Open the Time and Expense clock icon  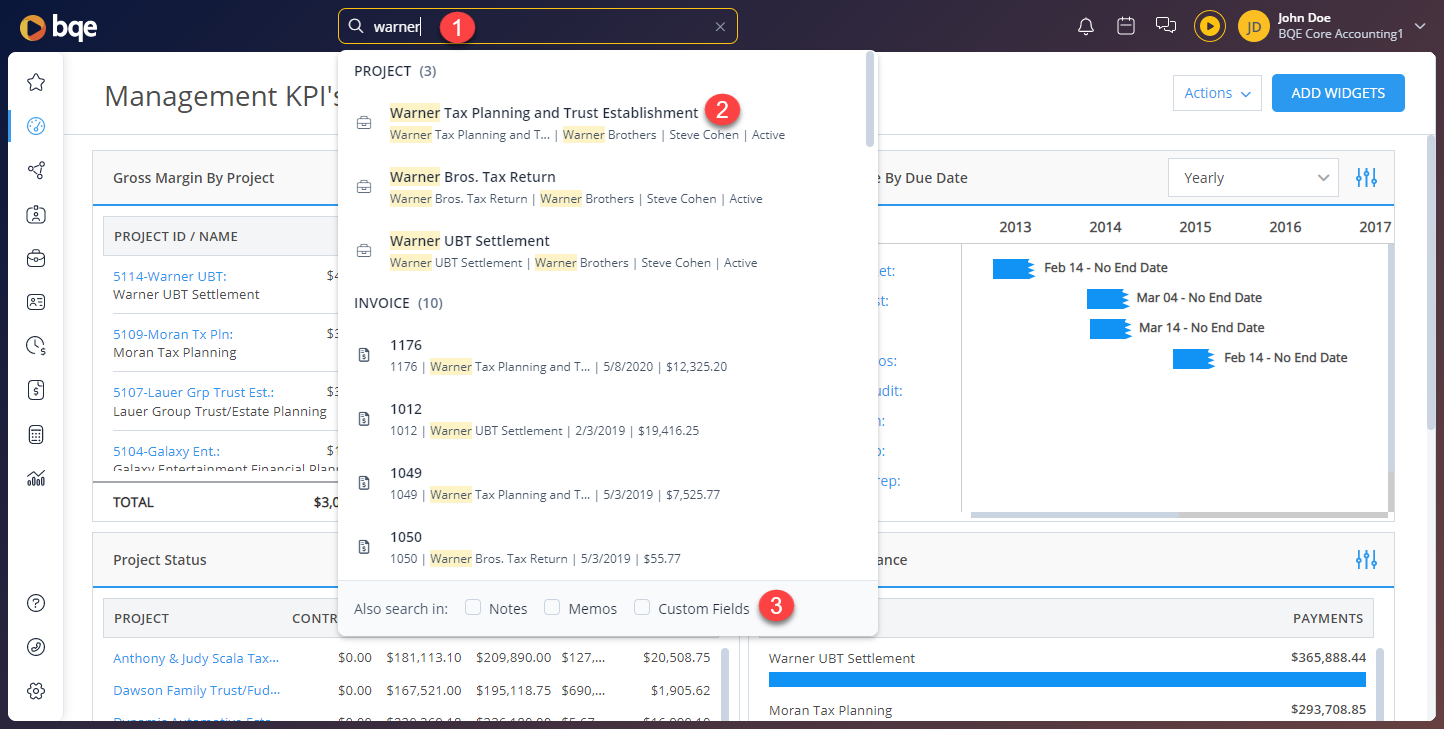[x=36, y=346]
